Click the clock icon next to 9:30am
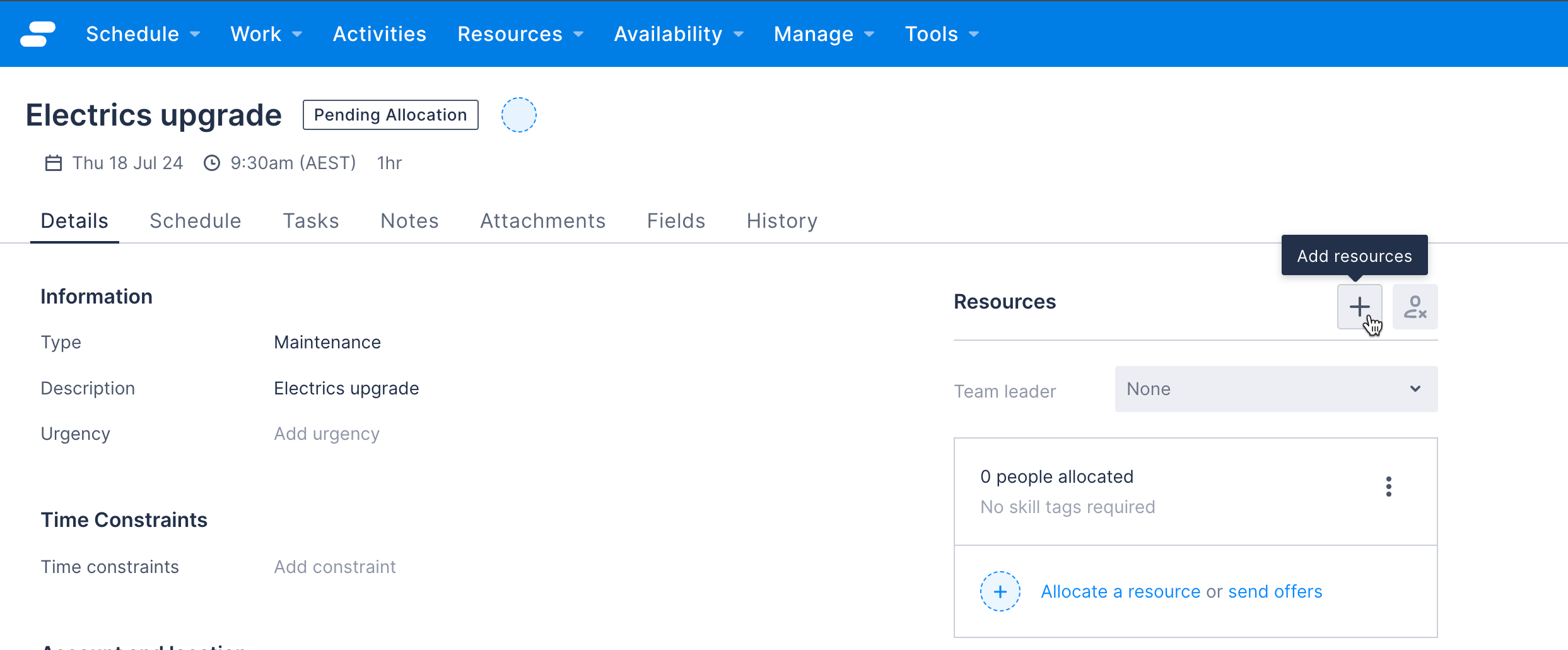The image size is (1568, 650). click(212, 162)
